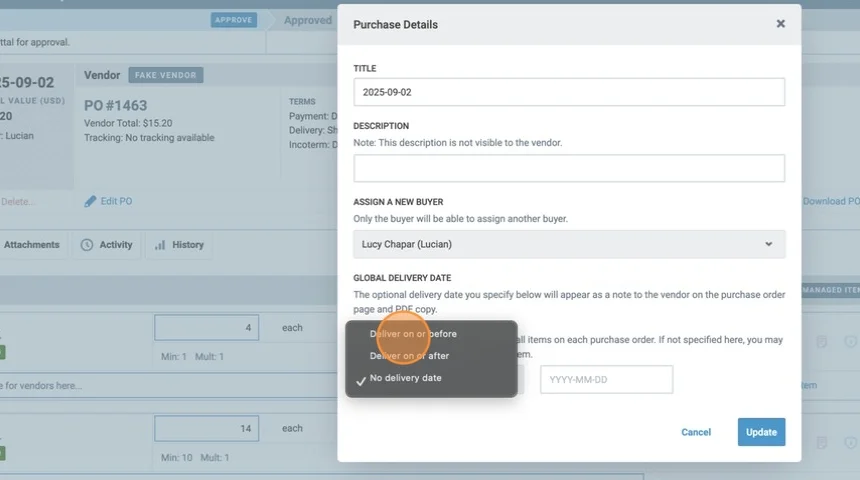Open the Activity tab
Screen dimensions: 860x480
click(x=106, y=245)
